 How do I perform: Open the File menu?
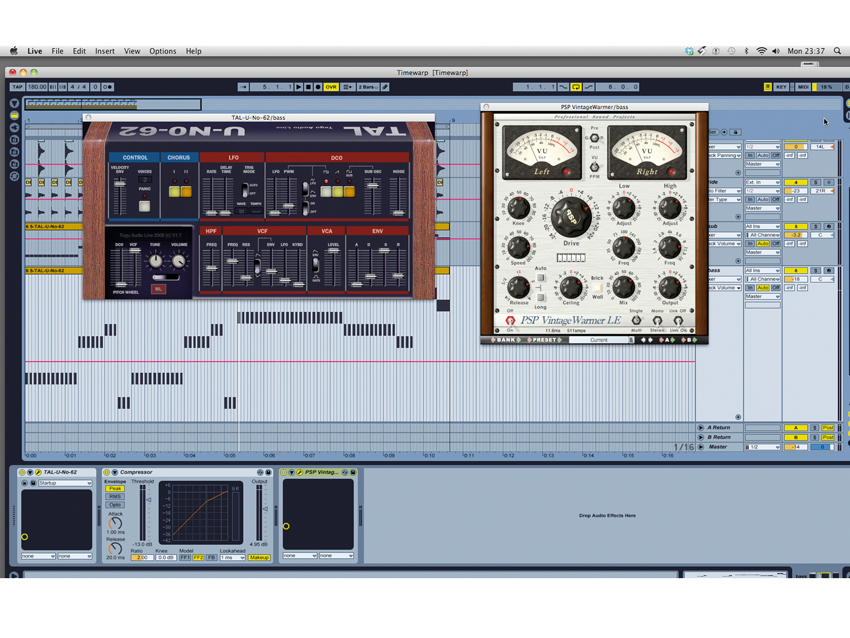coord(57,51)
